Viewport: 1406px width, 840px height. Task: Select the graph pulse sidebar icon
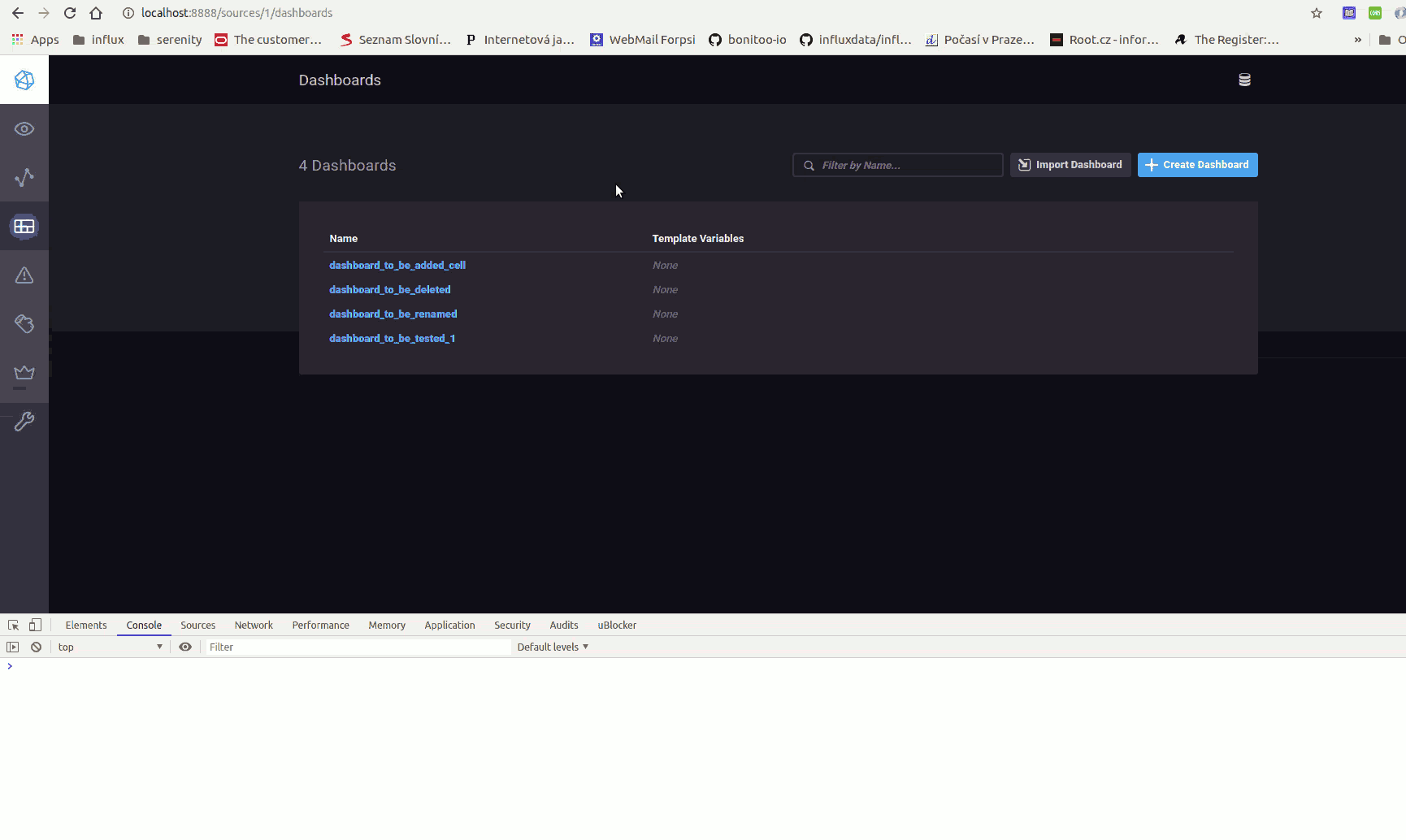point(24,177)
